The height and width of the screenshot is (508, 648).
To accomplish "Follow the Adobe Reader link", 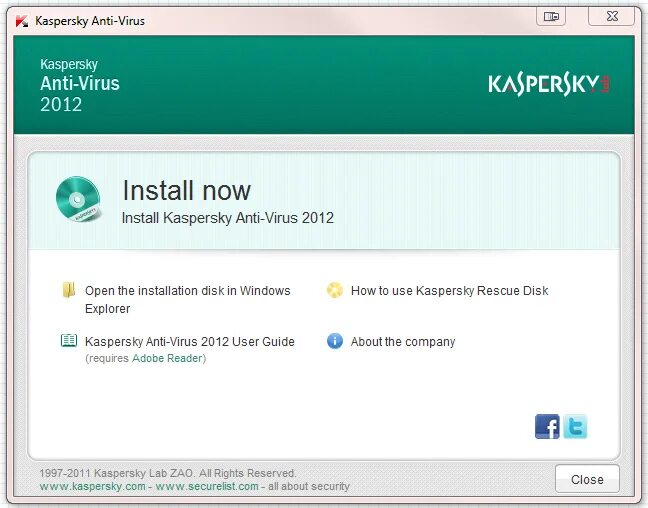I will (x=167, y=358).
